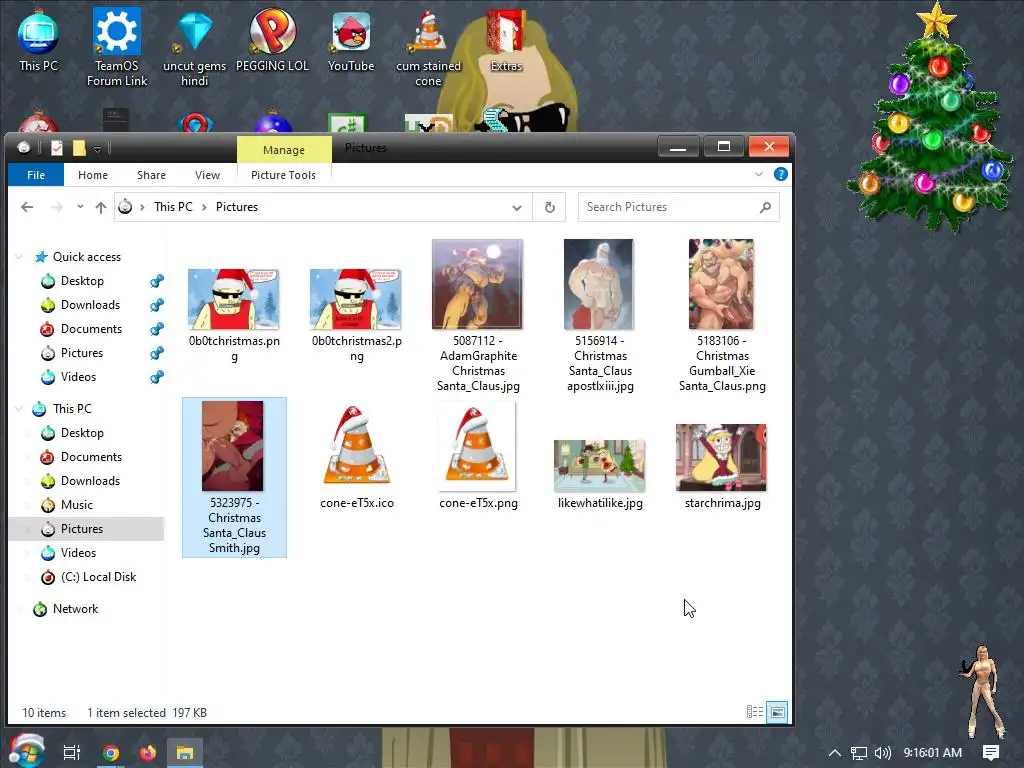
Task: Open the File ribbon tab
Action: pyautogui.click(x=36, y=175)
